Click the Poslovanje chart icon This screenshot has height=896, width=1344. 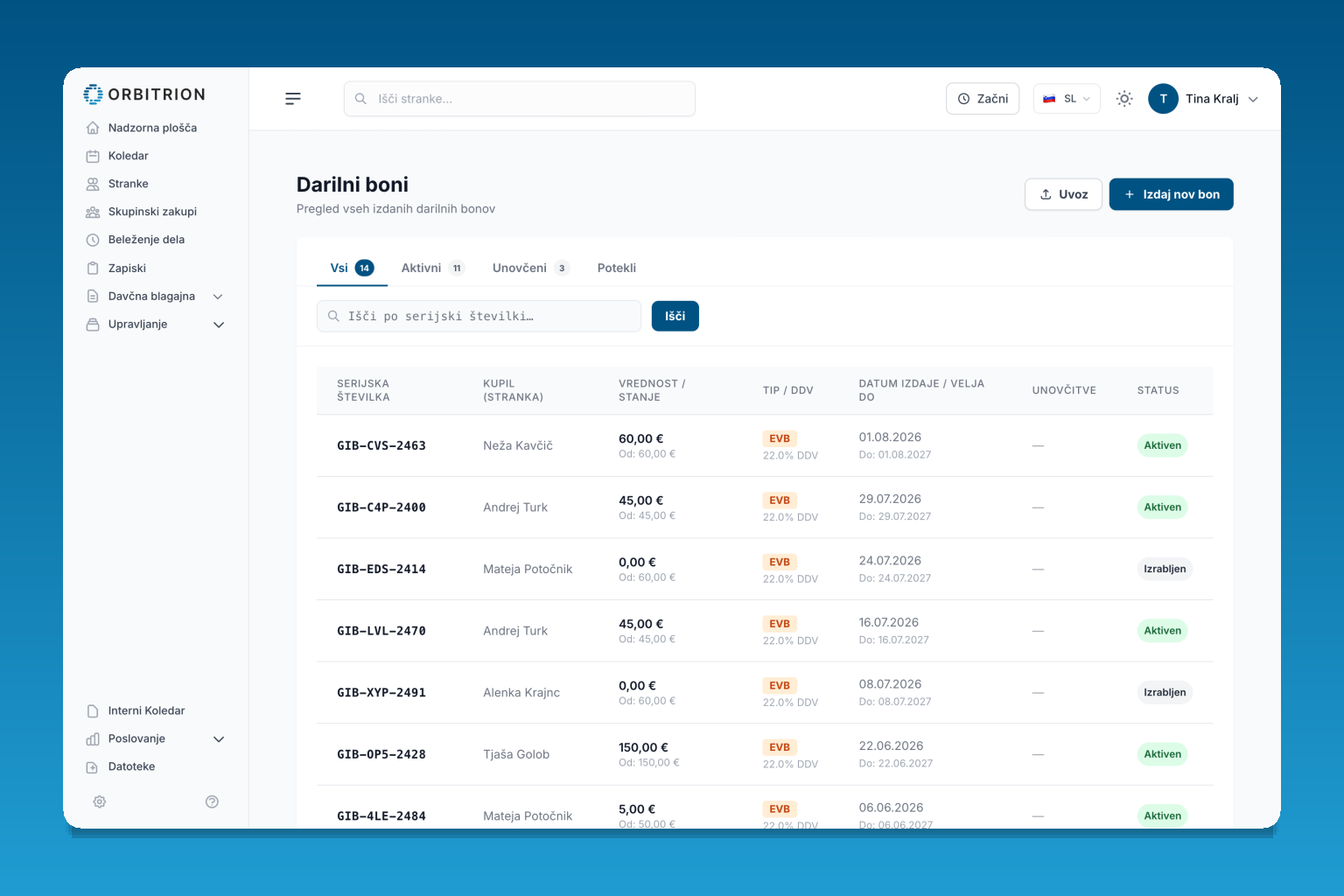[93, 738]
